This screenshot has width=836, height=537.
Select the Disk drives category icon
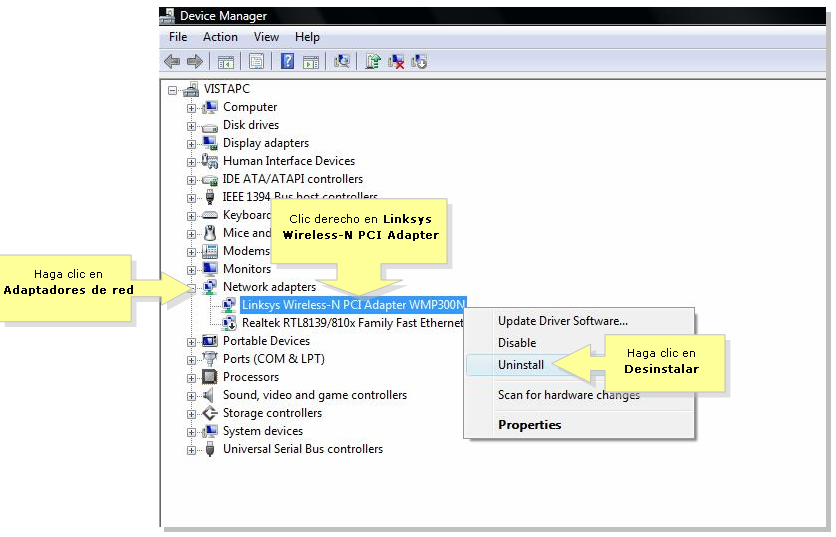tap(210, 126)
